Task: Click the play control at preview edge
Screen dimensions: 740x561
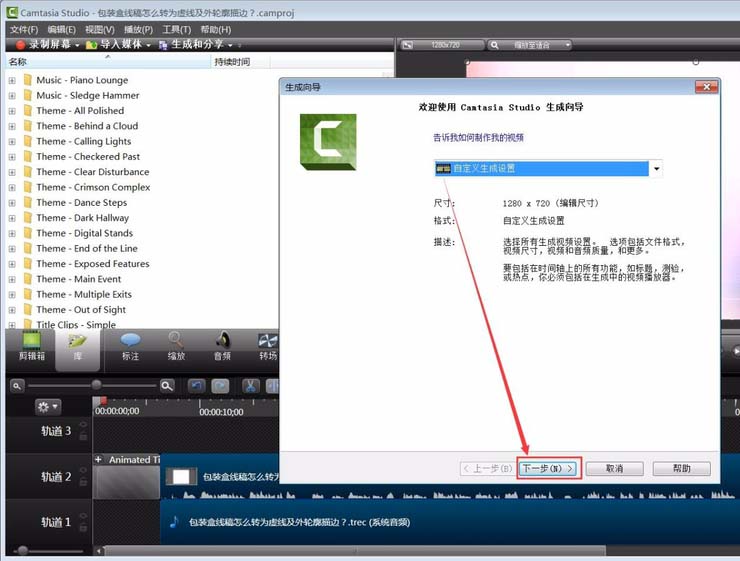Action: (x=735, y=351)
